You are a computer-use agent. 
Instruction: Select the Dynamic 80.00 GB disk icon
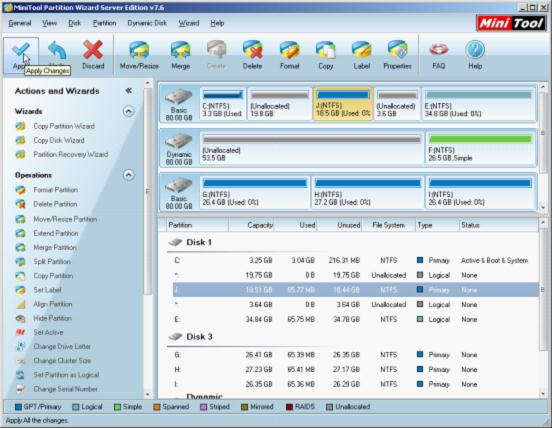click(179, 141)
